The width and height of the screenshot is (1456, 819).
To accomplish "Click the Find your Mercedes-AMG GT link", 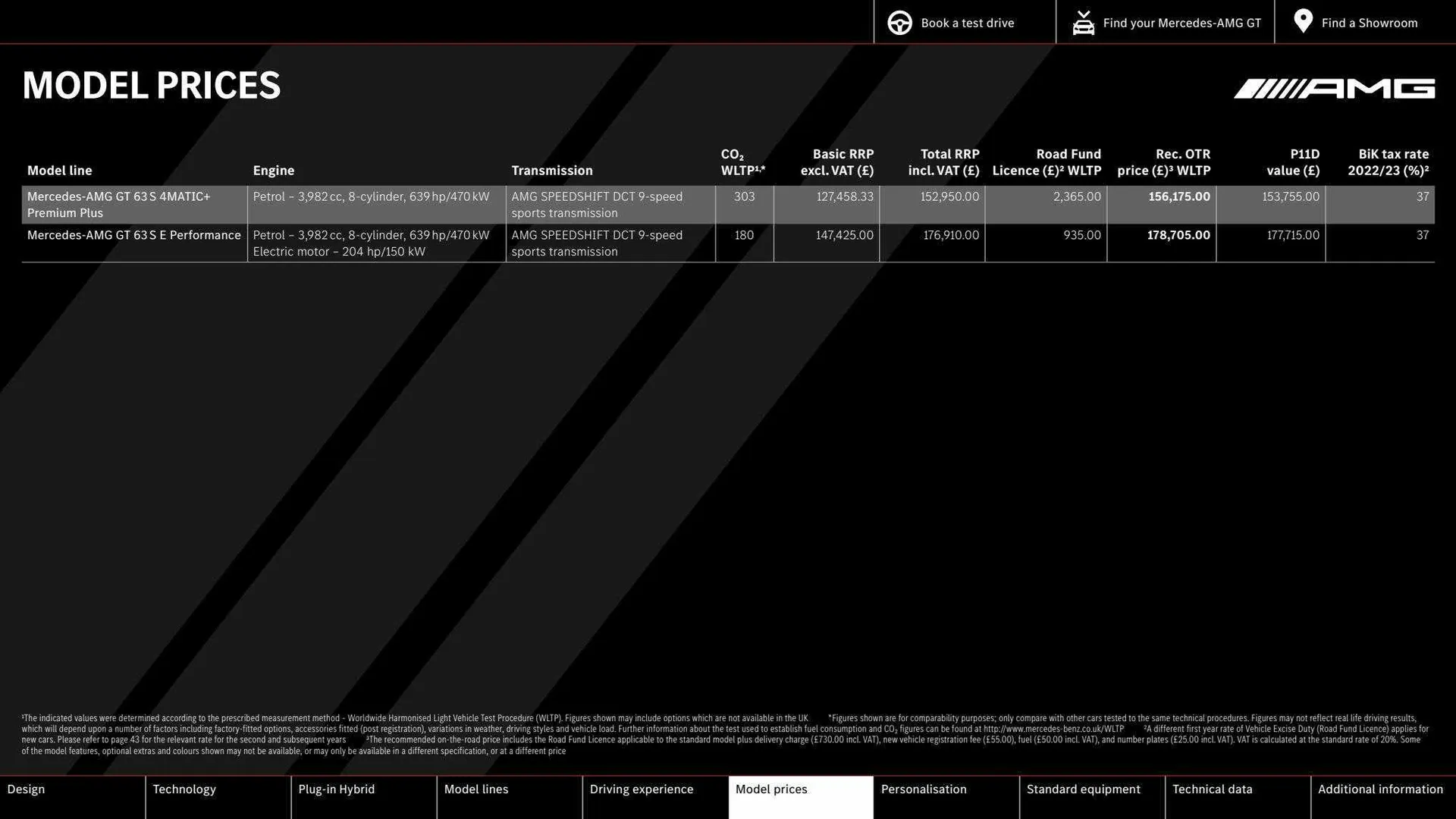I will 1180,22.
